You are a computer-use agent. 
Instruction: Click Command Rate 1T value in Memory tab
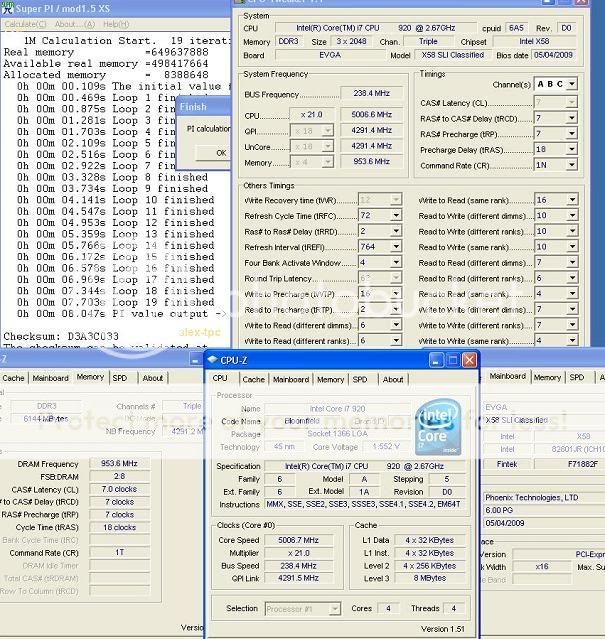click(119, 553)
